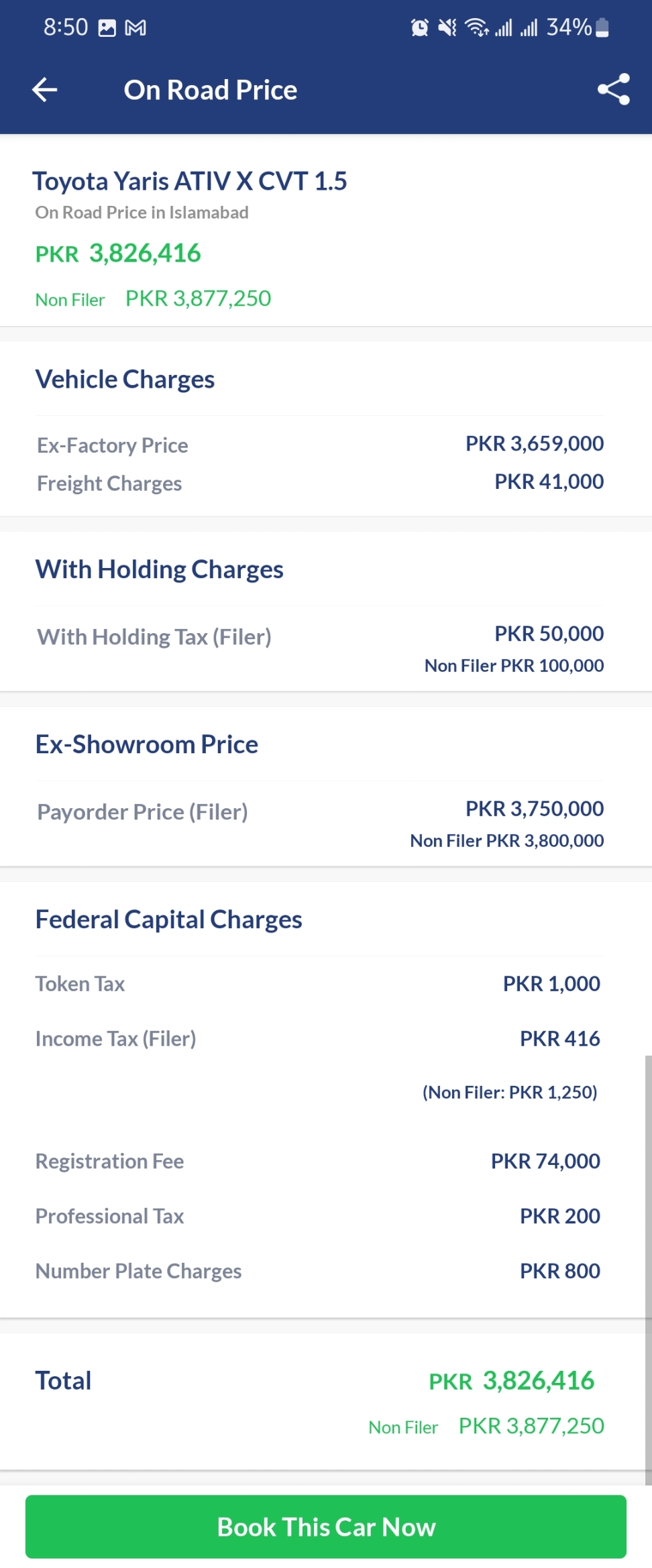Screen dimensions: 652x1568
Task: Select the On Road Price header title
Action: [211, 90]
